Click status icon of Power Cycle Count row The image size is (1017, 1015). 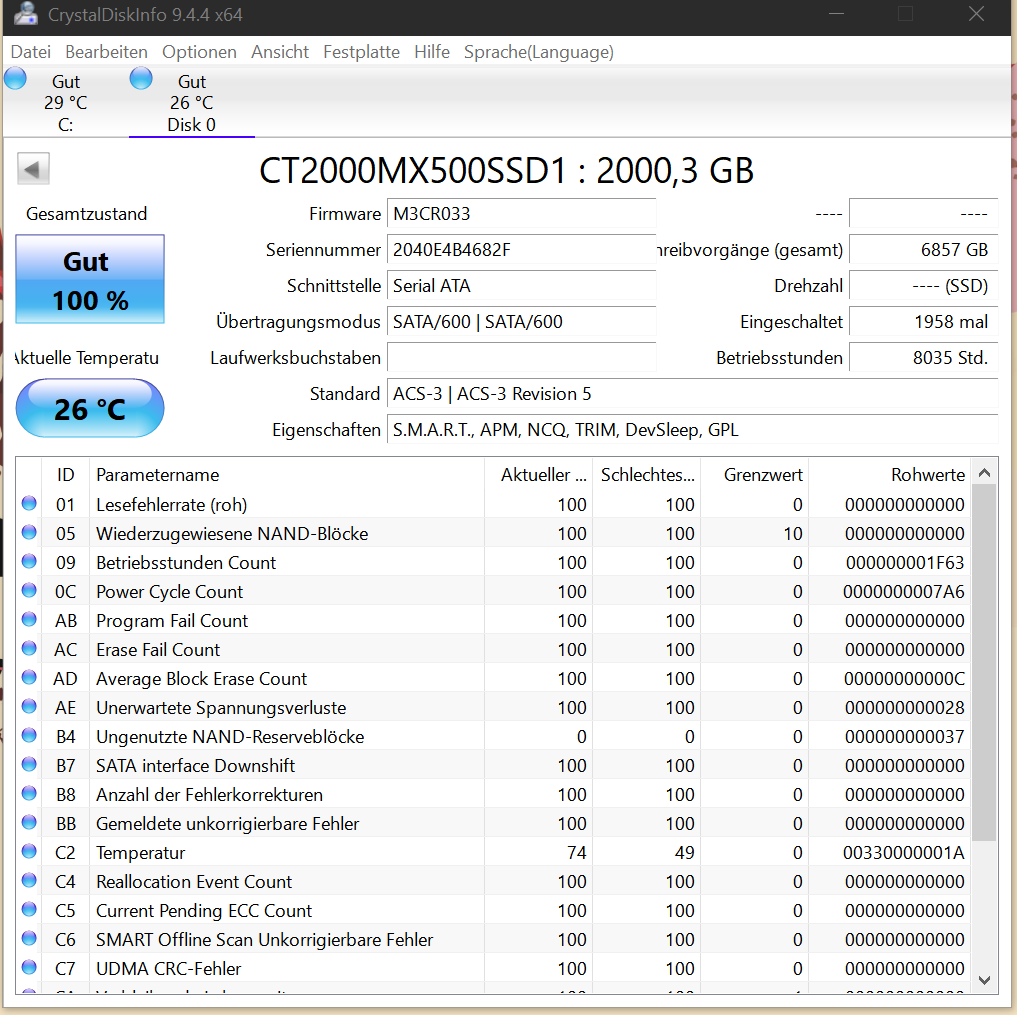click(x=29, y=590)
